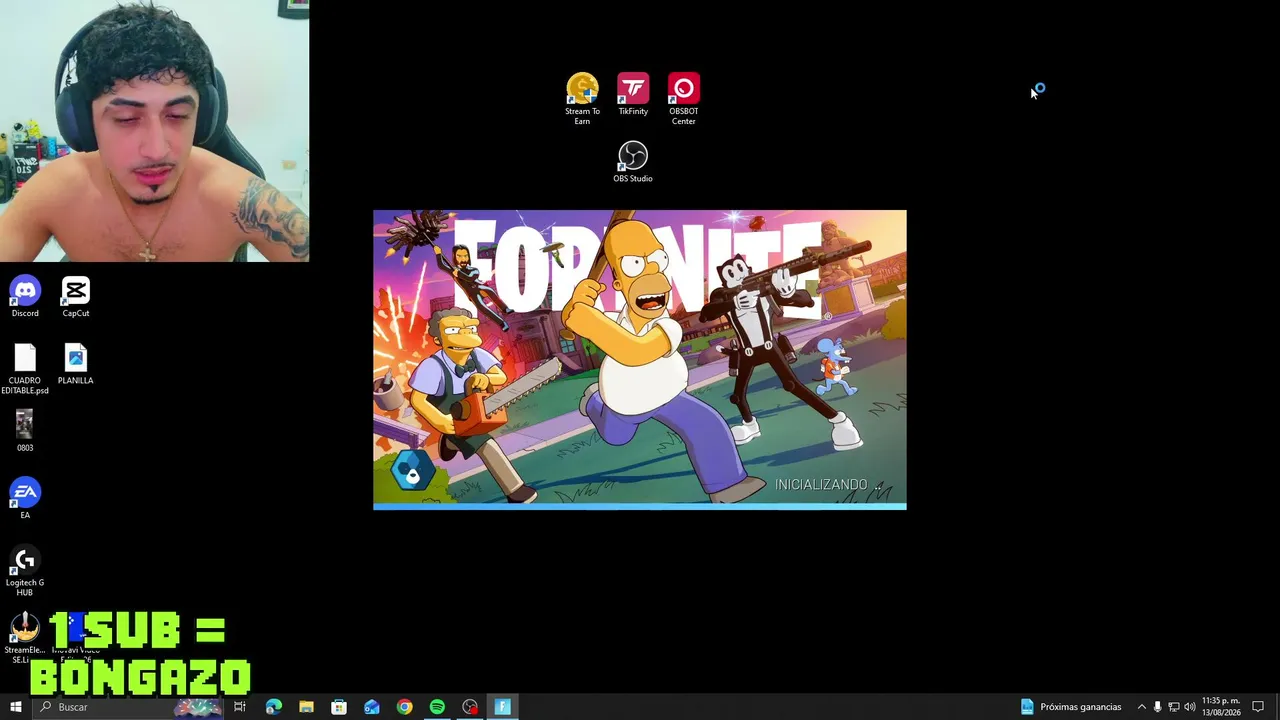1280x720 pixels.
Task: Switch to the Fortnite taskbar button
Action: click(x=503, y=707)
